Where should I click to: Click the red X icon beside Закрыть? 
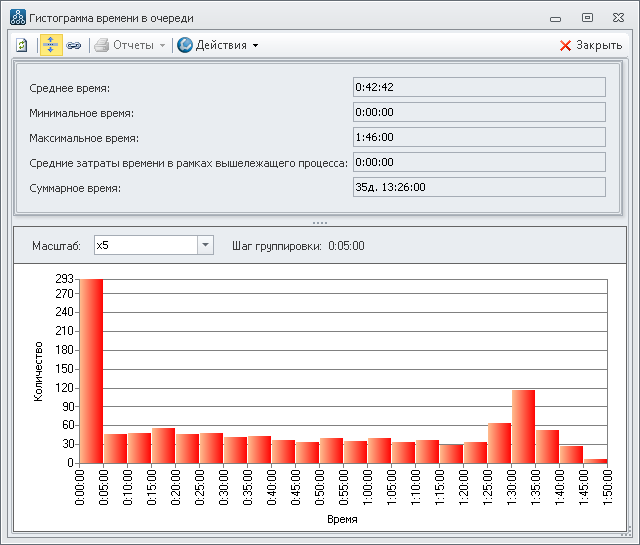(x=565, y=45)
